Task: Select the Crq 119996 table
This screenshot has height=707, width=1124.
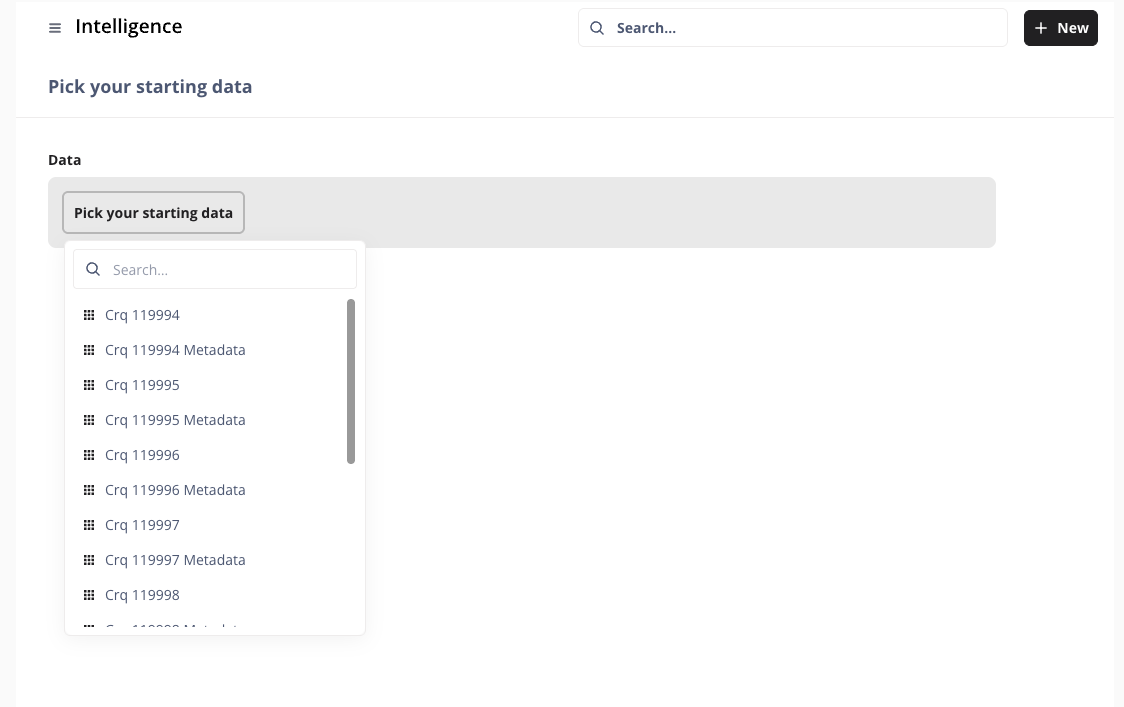Action: click(x=142, y=455)
